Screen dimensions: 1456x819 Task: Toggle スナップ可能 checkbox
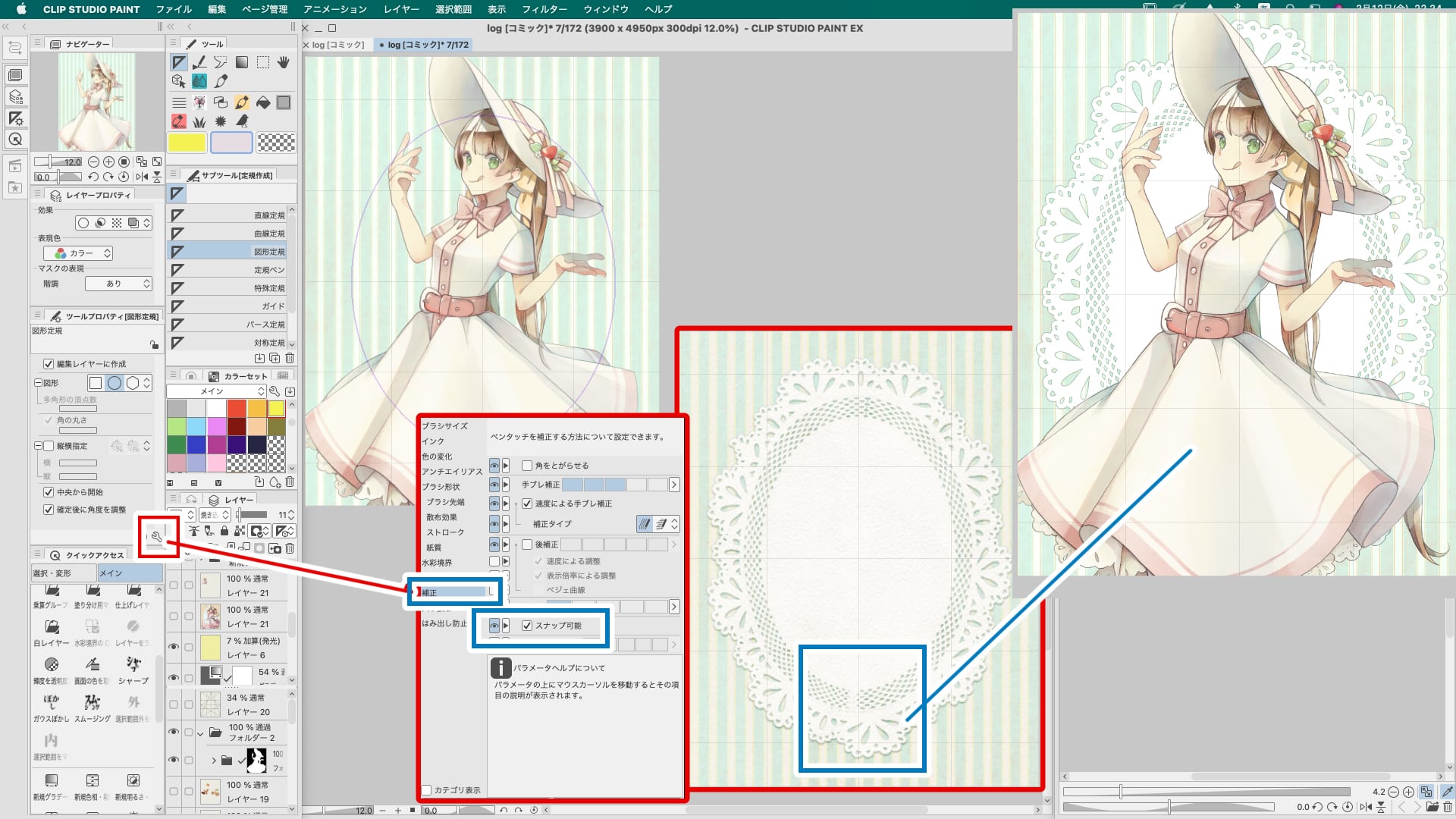(527, 626)
